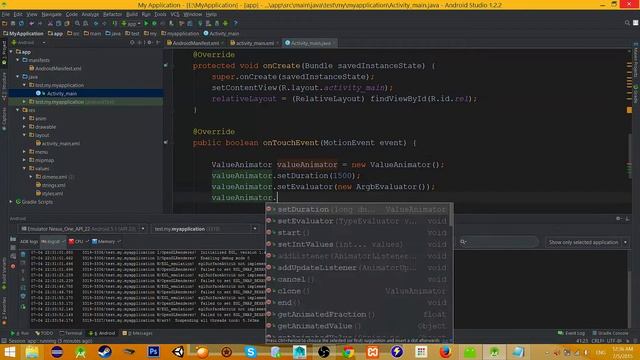Collapse the app module in the project tree
The width and height of the screenshot is (640, 360).
(x=11, y=52)
